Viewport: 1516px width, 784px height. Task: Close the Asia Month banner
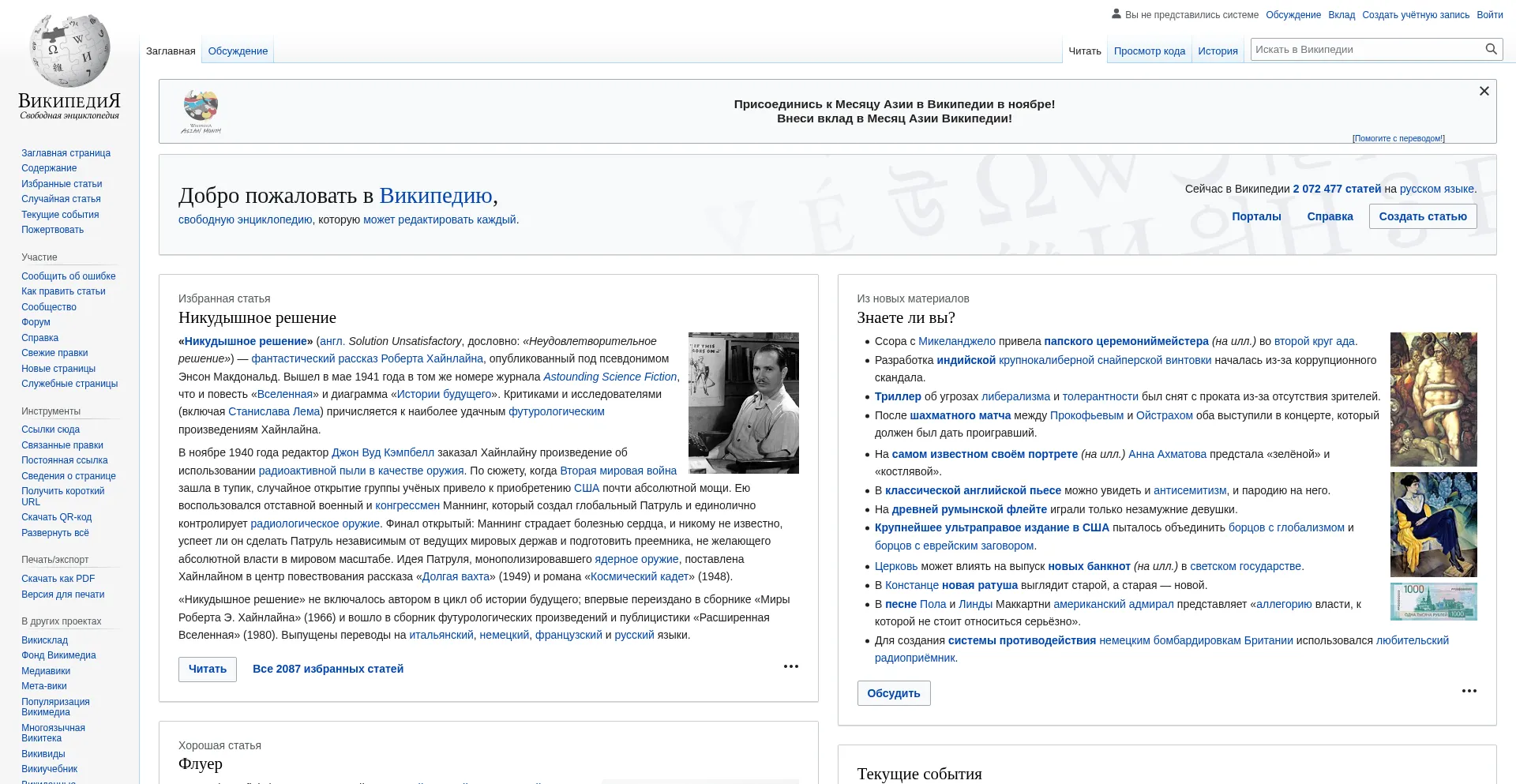tap(1484, 92)
